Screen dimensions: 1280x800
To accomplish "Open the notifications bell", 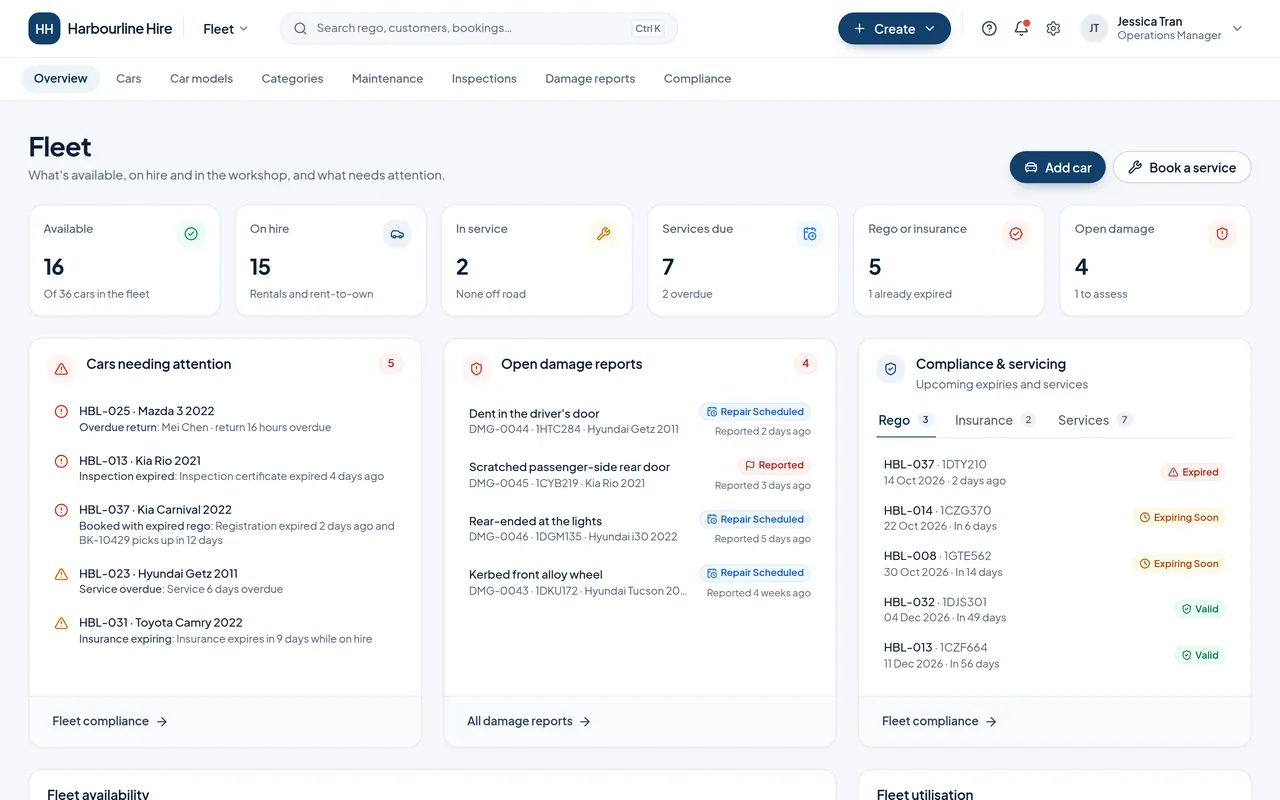I will click(1021, 29).
